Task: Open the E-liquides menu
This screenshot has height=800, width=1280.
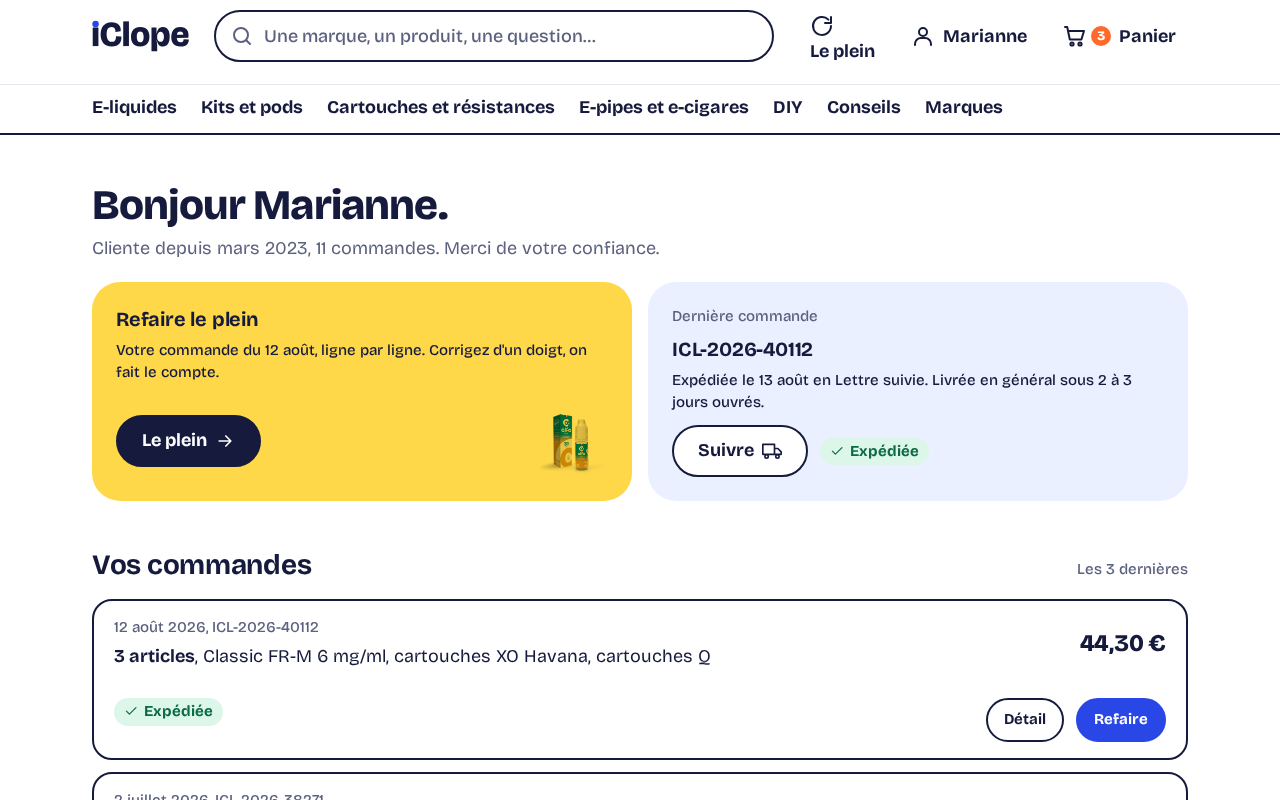Action: point(134,107)
